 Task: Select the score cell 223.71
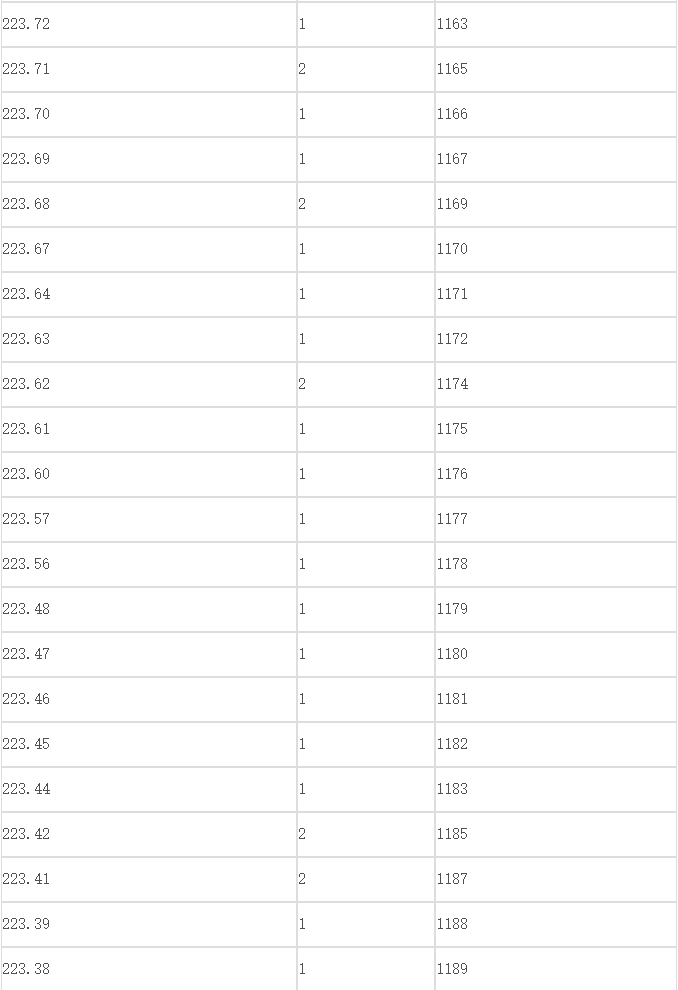click(x=149, y=69)
